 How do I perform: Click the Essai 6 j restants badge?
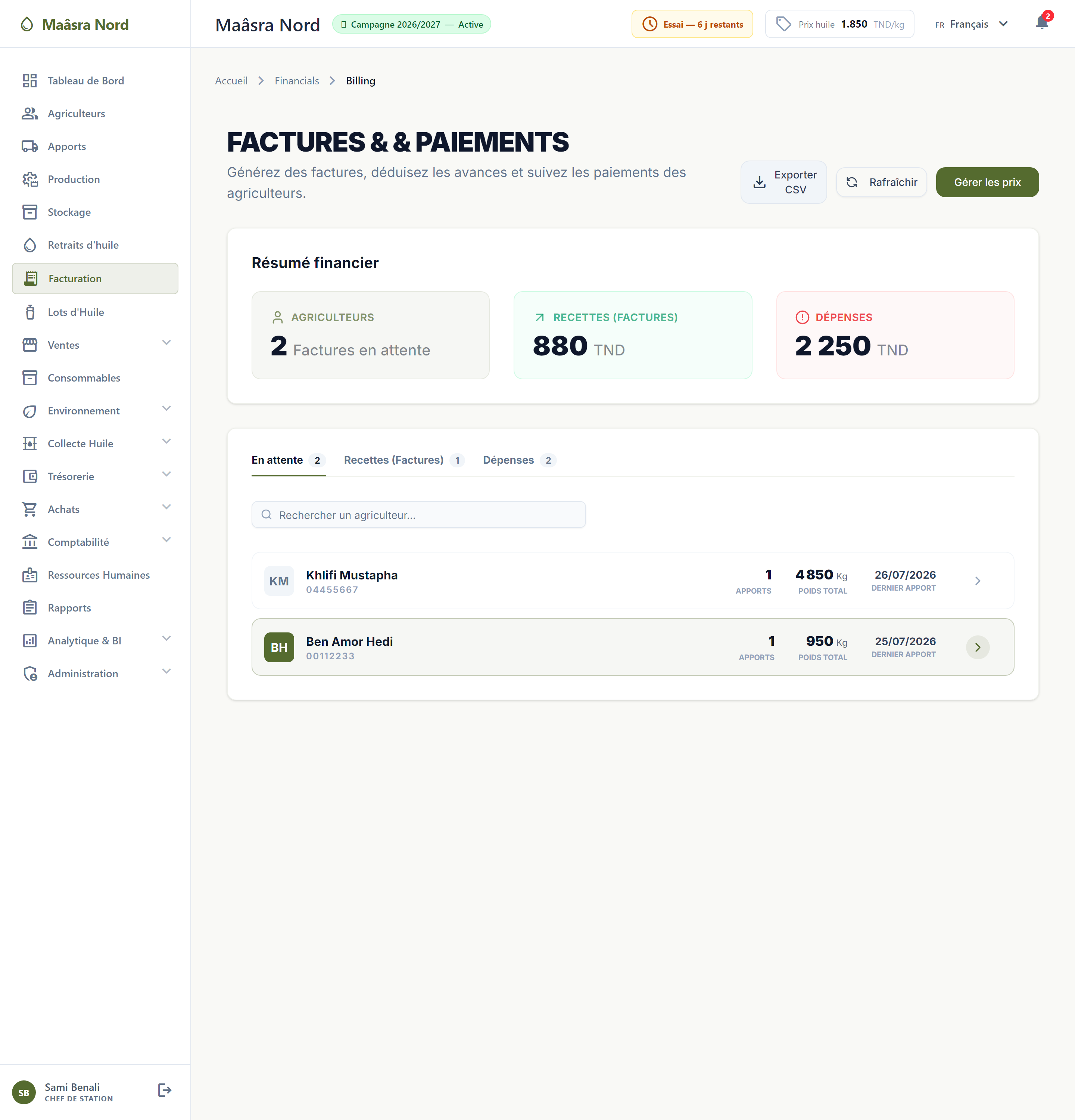click(x=692, y=24)
